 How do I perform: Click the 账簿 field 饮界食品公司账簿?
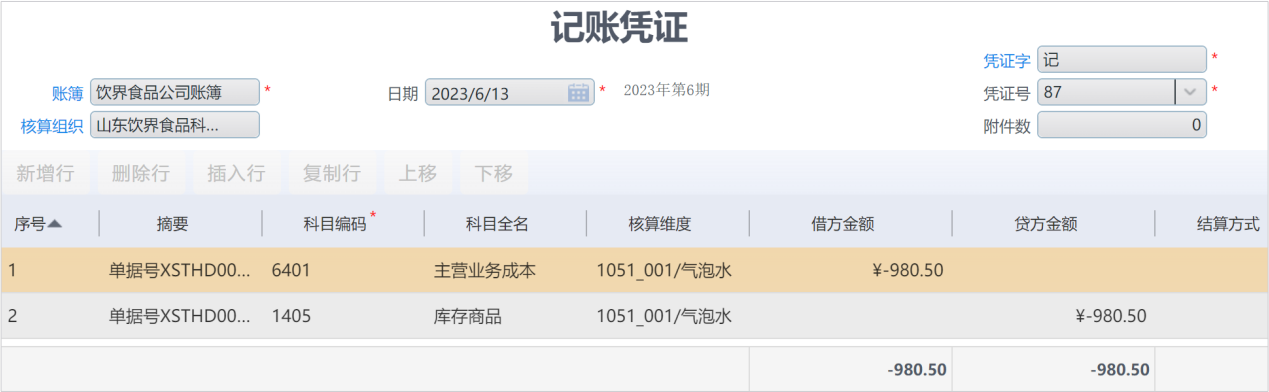[175, 92]
